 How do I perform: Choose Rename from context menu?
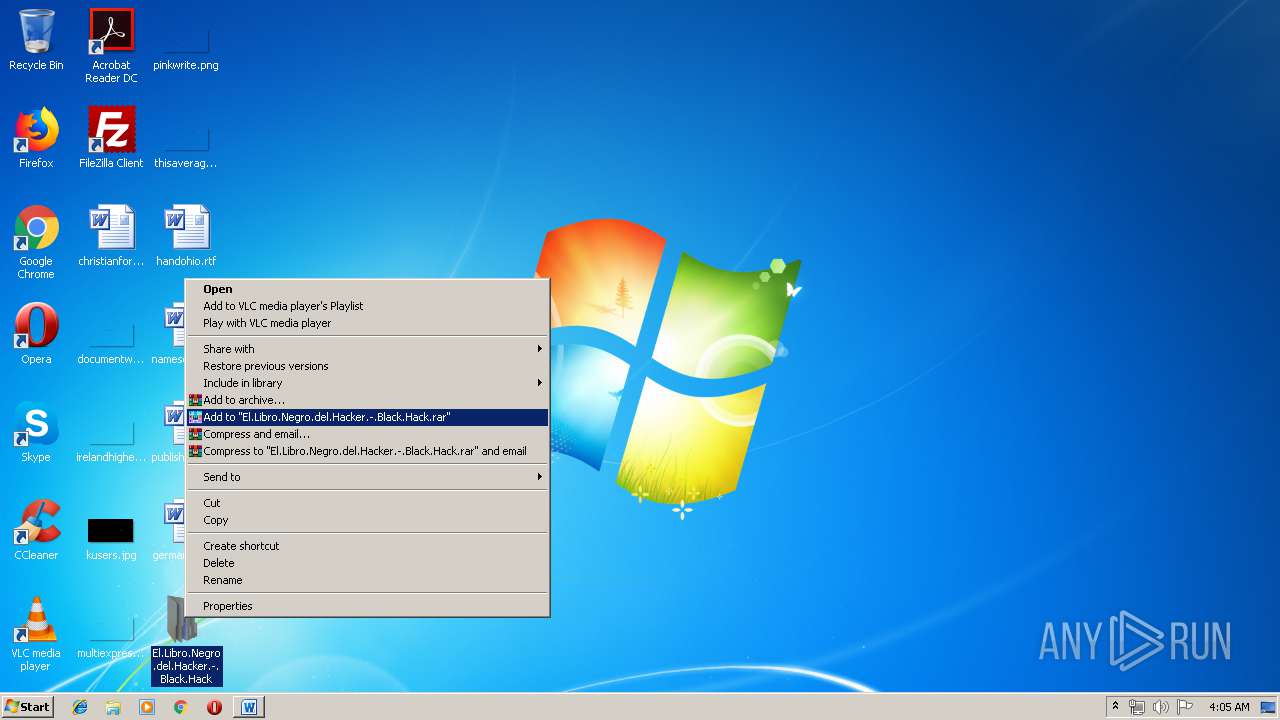(368, 580)
